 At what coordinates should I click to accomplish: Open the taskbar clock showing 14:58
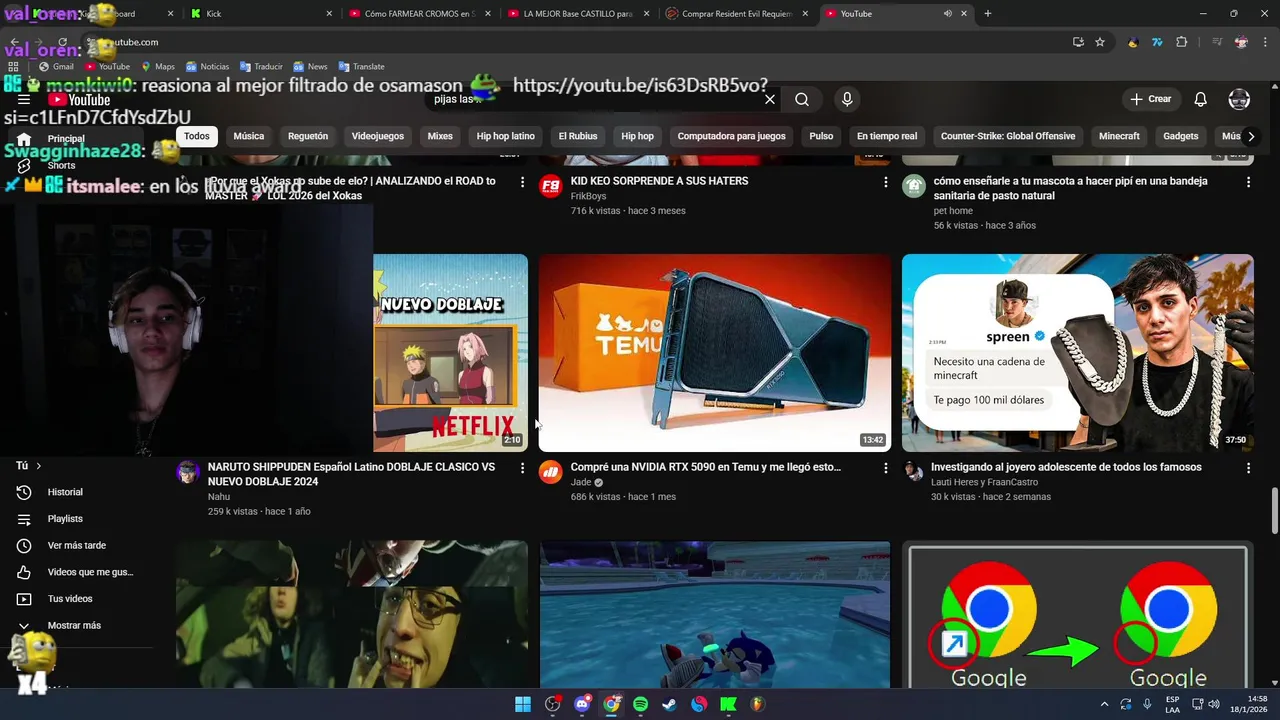pyautogui.click(x=1250, y=704)
